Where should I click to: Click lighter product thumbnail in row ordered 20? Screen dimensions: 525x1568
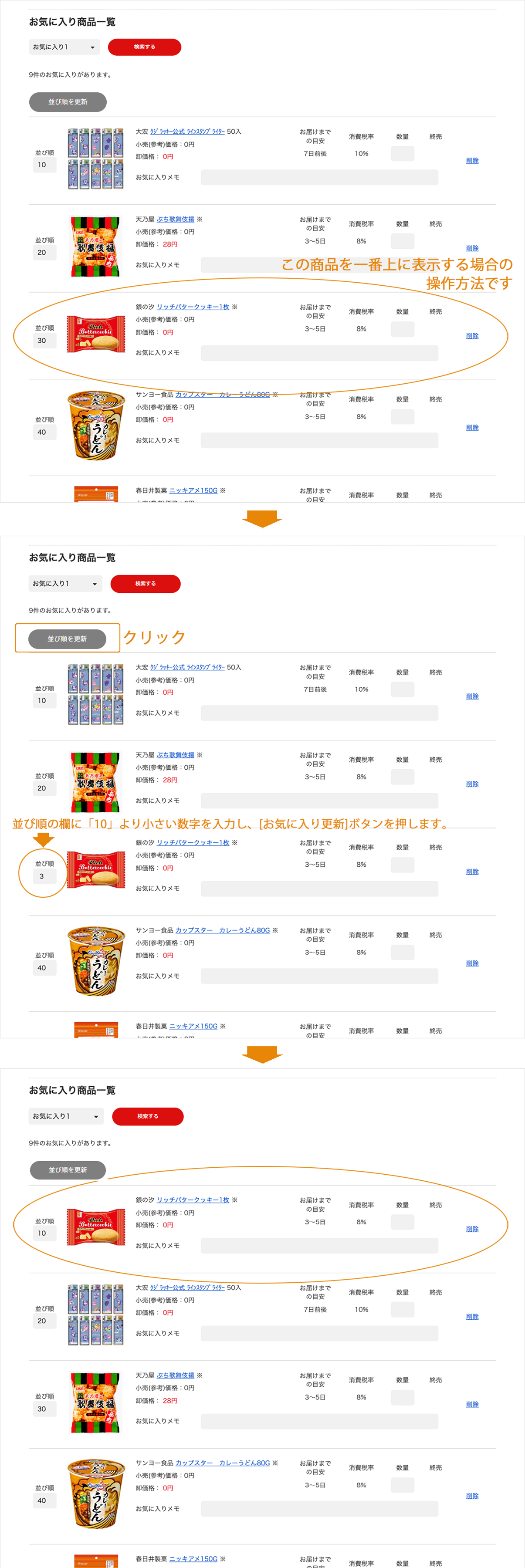tap(95, 1314)
